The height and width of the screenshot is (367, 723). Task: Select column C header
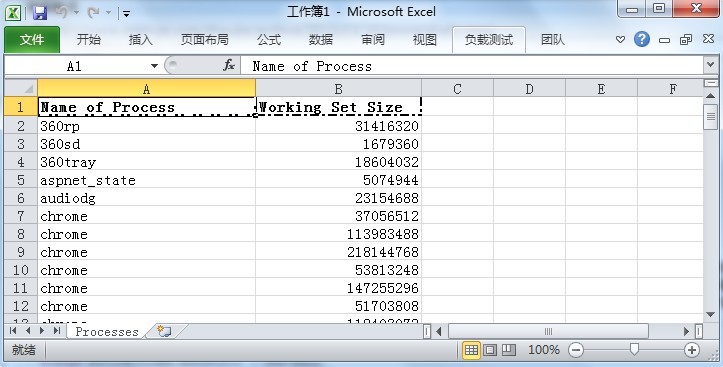click(x=457, y=89)
